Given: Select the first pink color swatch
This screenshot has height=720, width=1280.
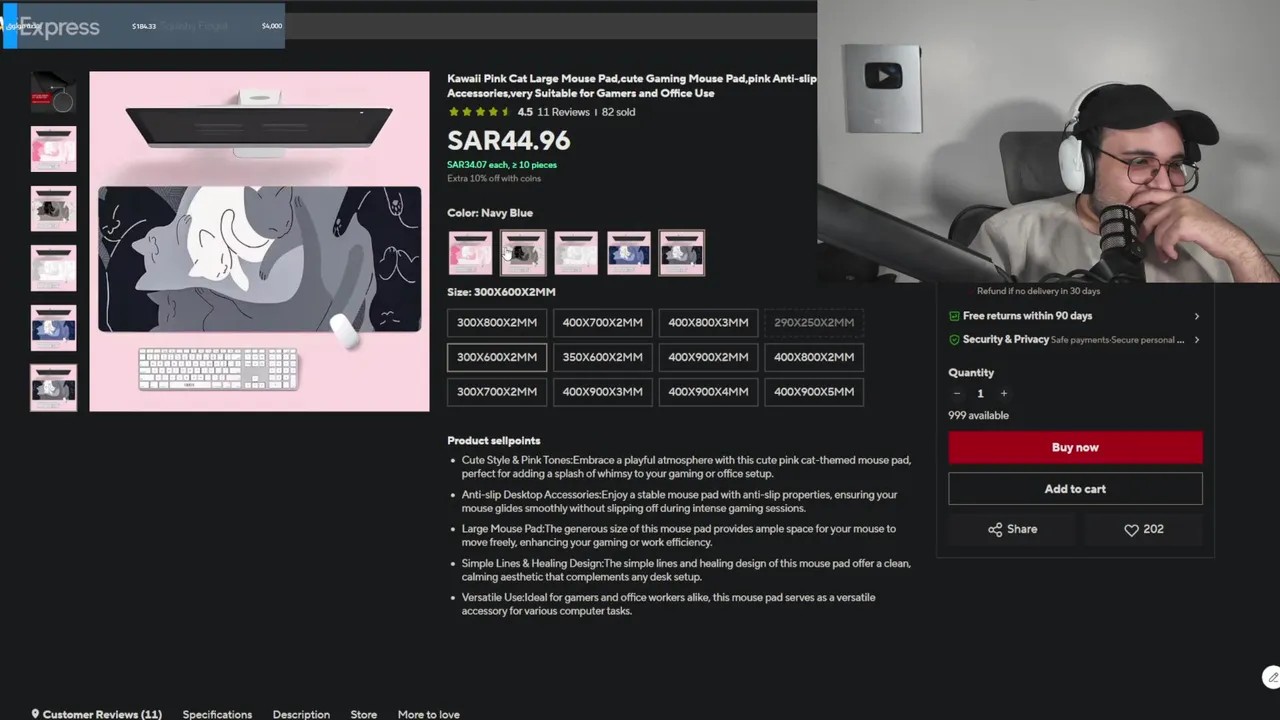Looking at the screenshot, I should [x=470, y=252].
